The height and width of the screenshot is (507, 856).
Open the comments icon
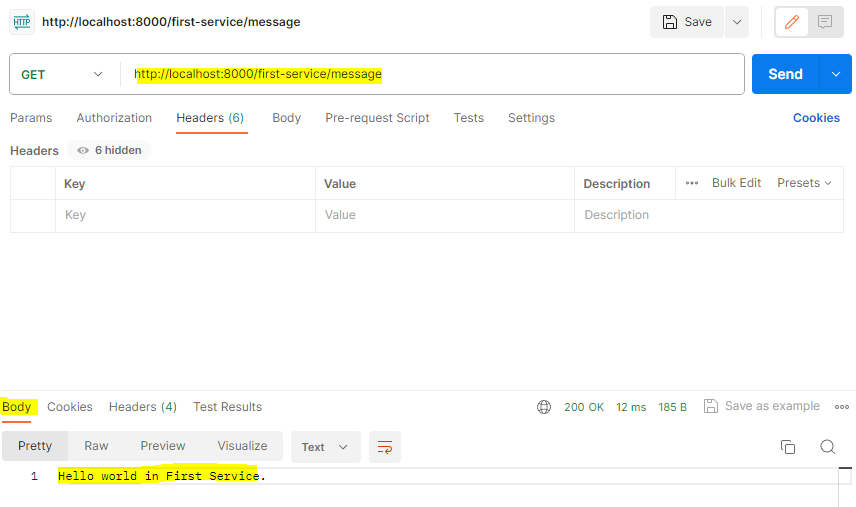tap(825, 22)
